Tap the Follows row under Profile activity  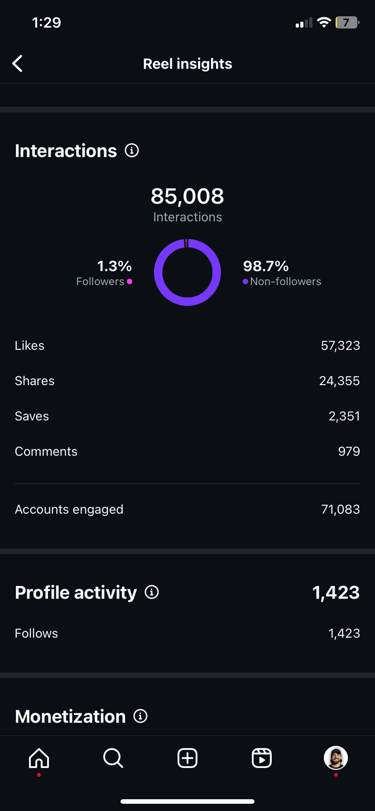(187, 633)
